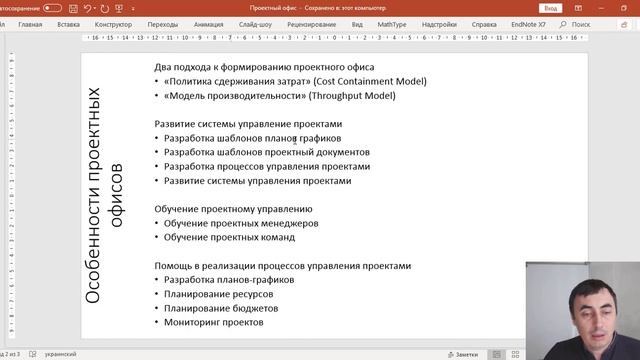The width and height of the screenshot is (640, 360).
Task: Click the document title 'Проектный офис'
Action: point(273,8)
